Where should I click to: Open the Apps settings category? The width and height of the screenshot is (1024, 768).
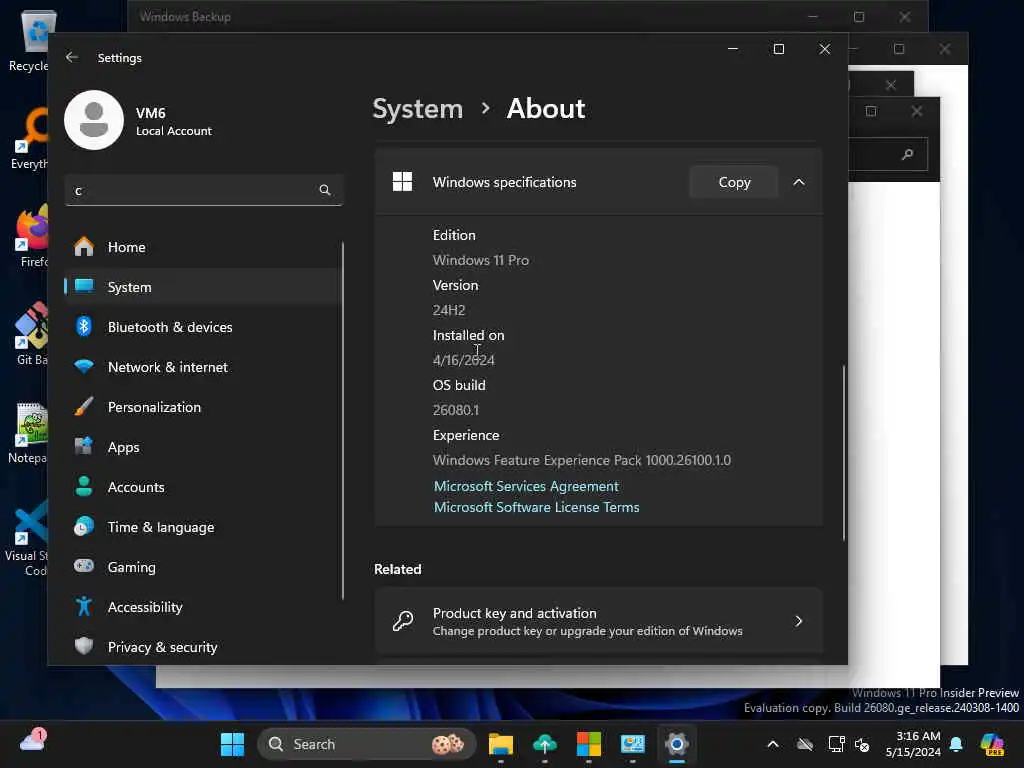pos(203,447)
